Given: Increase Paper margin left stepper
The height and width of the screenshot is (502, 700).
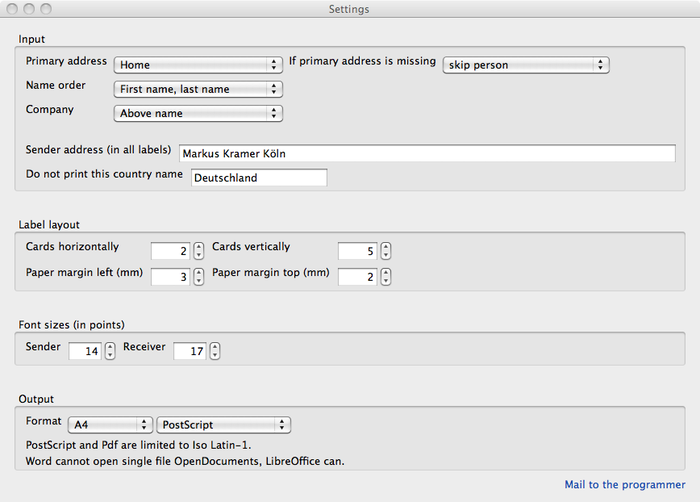Looking at the screenshot, I should 199,272.
